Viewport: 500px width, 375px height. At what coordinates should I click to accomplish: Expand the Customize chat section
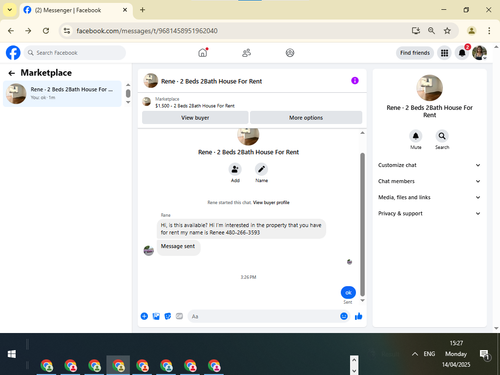coord(429,165)
